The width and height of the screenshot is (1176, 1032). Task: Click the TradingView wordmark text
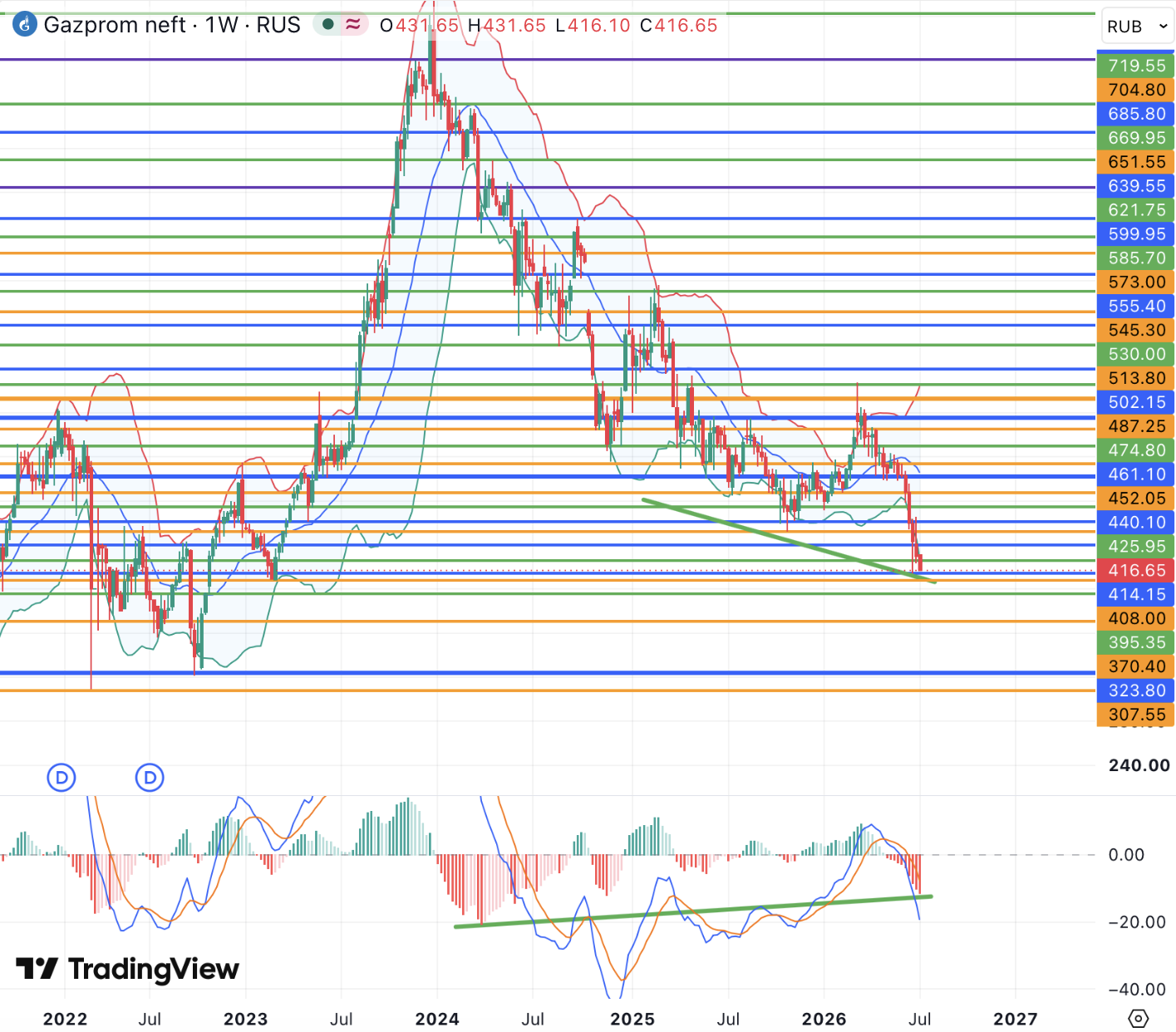[154, 969]
